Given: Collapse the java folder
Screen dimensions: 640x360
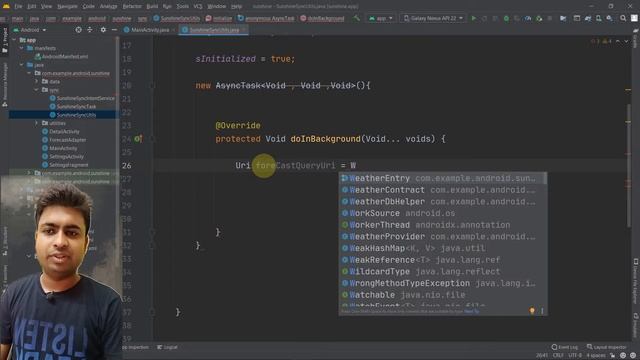Looking at the screenshot, I should pyautogui.click(x=22, y=65).
